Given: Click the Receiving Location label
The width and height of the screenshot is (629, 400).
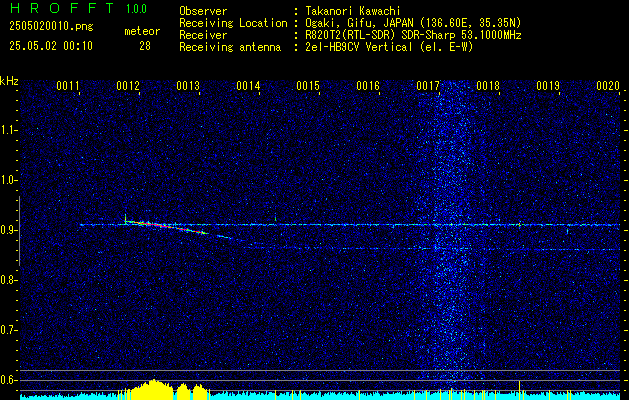Looking at the screenshot, I should tap(233, 23).
